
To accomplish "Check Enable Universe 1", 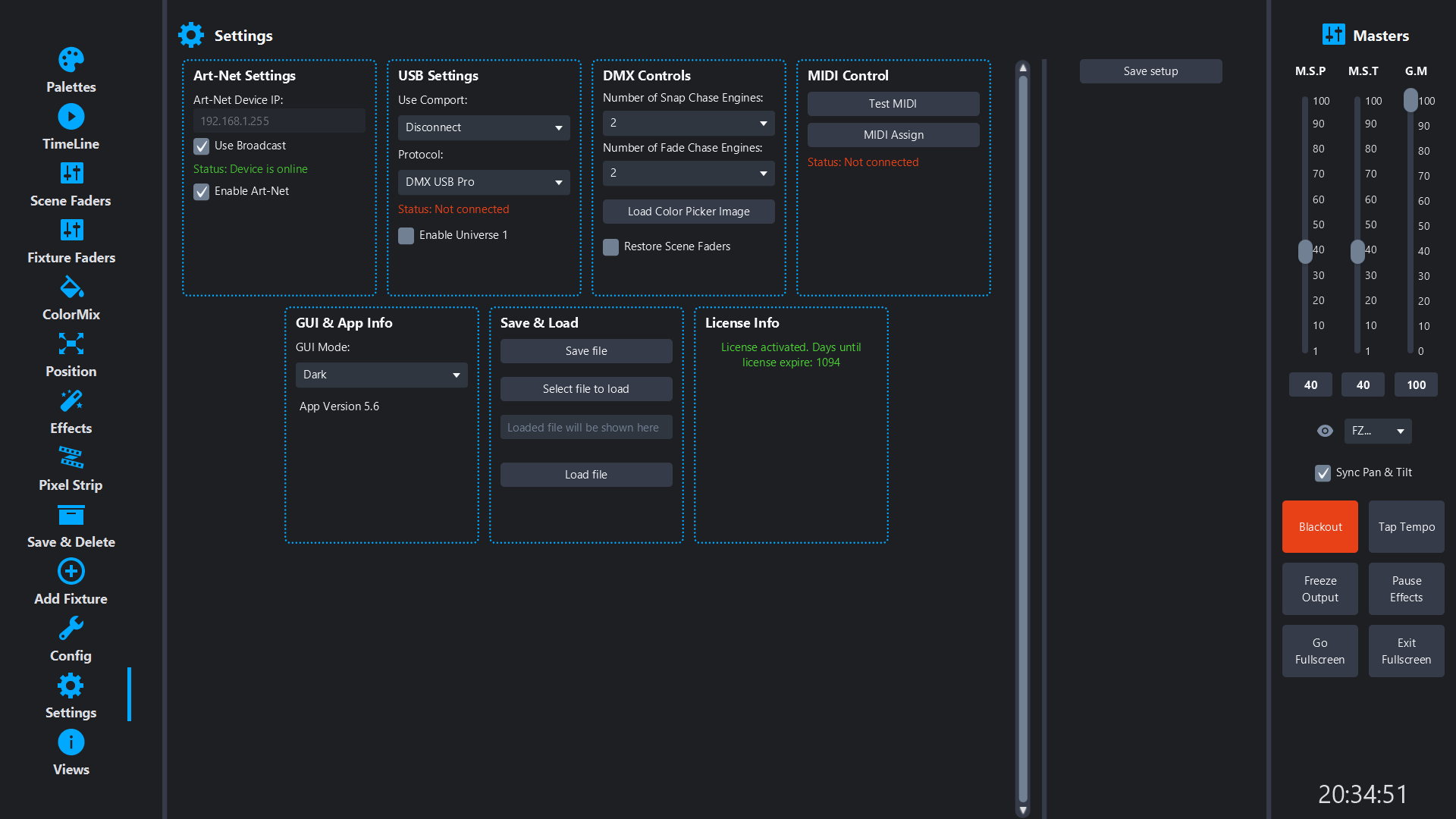I will click(406, 235).
